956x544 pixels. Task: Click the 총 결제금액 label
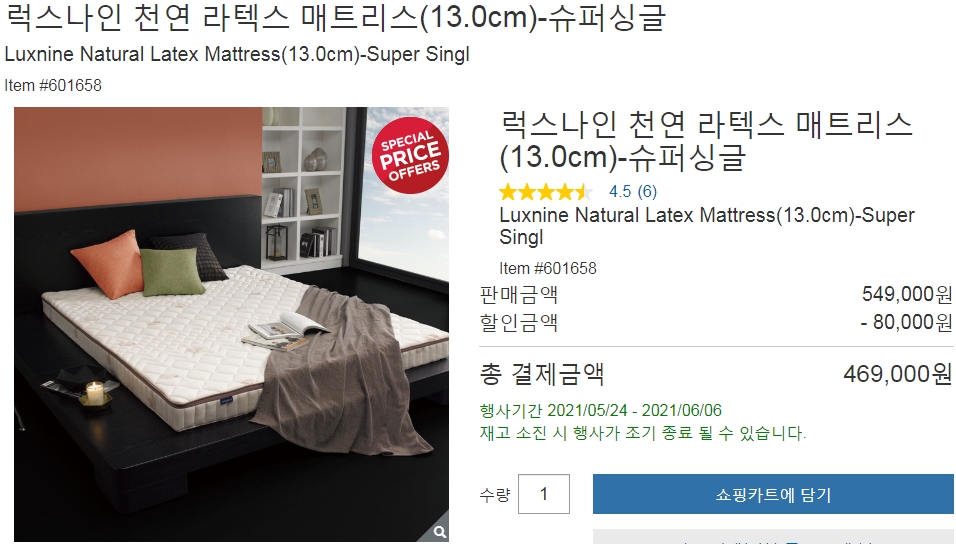click(542, 374)
